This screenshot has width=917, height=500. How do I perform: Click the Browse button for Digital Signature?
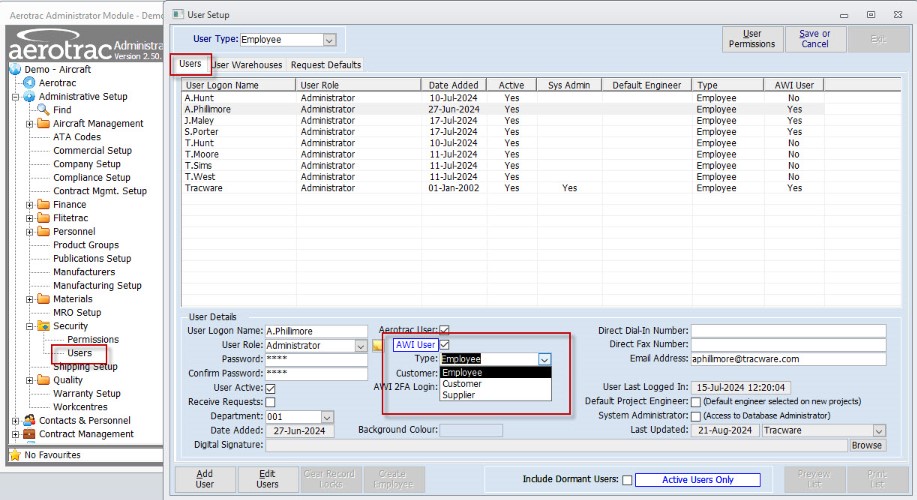click(x=866, y=446)
